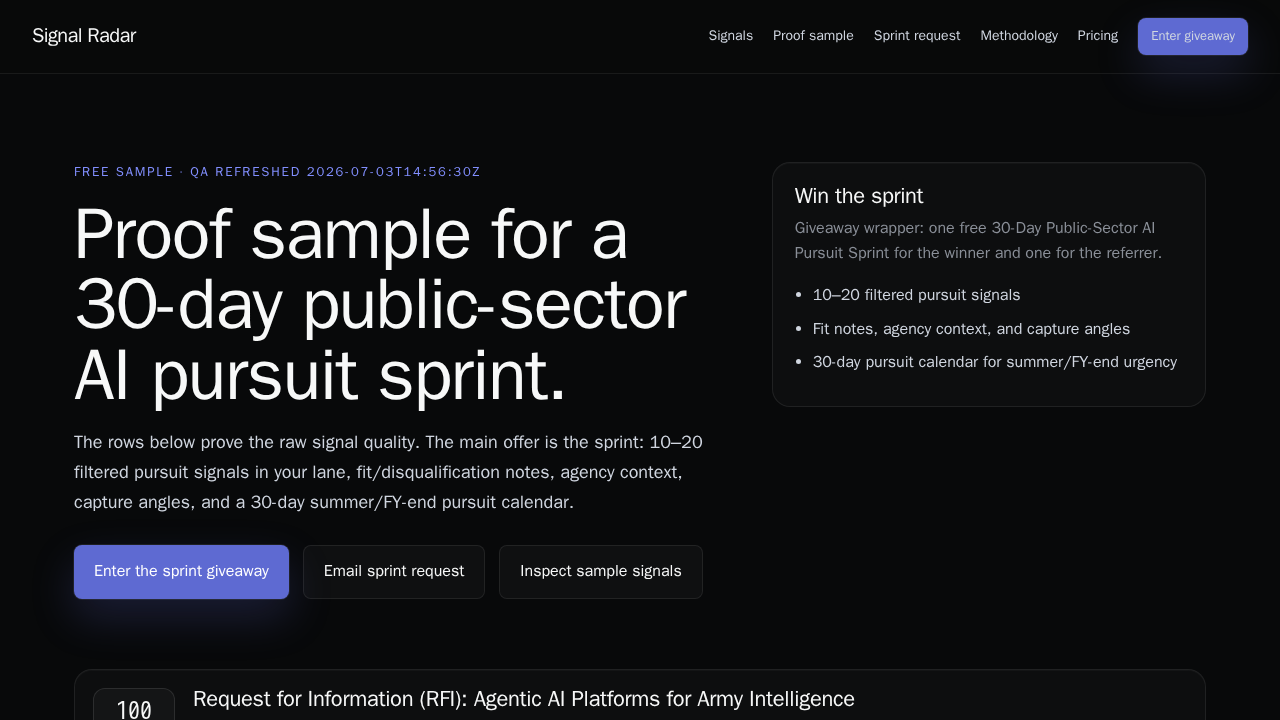Viewport: 1280px width, 720px height.
Task: Open the Army Intelligence RFI title
Action: (x=524, y=699)
